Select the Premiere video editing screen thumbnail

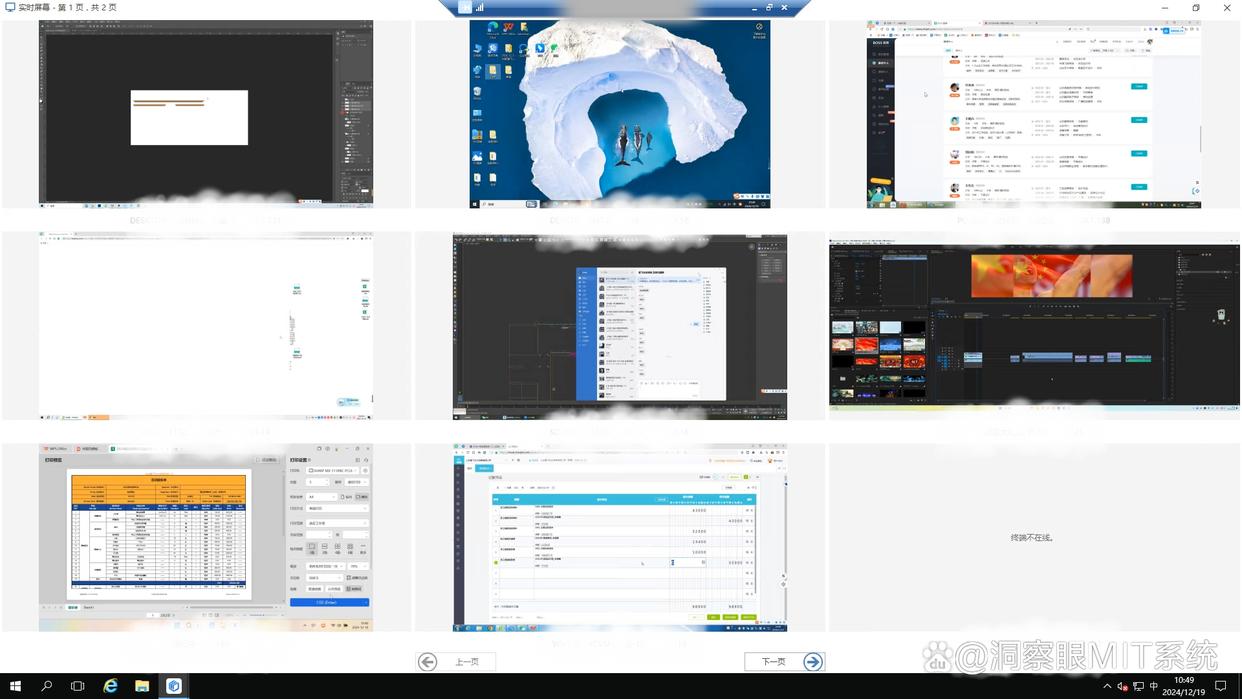[x=1034, y=325]
